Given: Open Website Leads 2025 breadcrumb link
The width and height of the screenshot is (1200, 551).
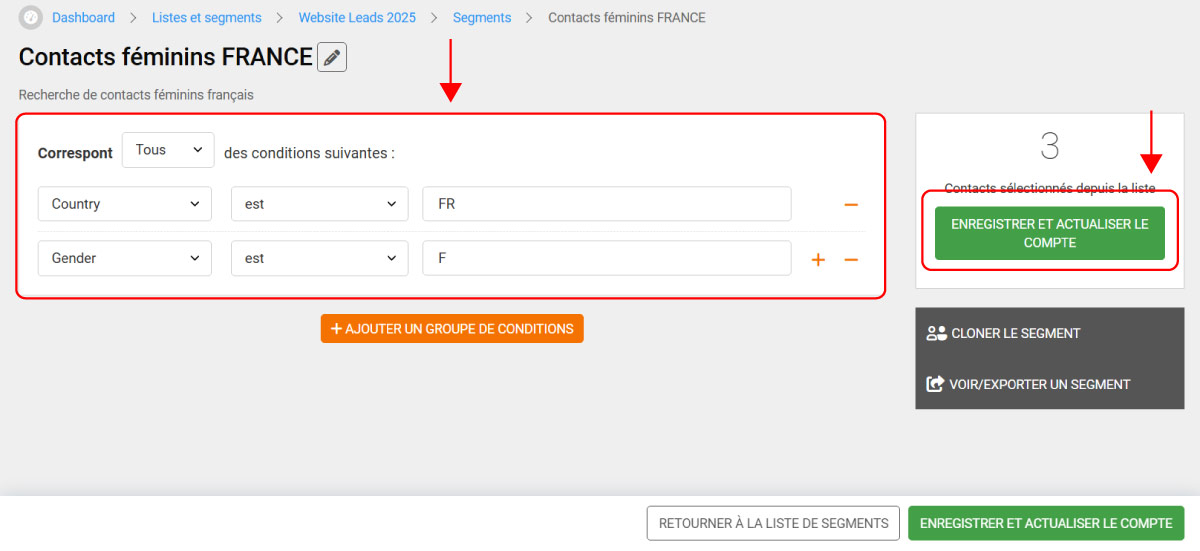Looking at the screenshot, I should pos(357,18).
